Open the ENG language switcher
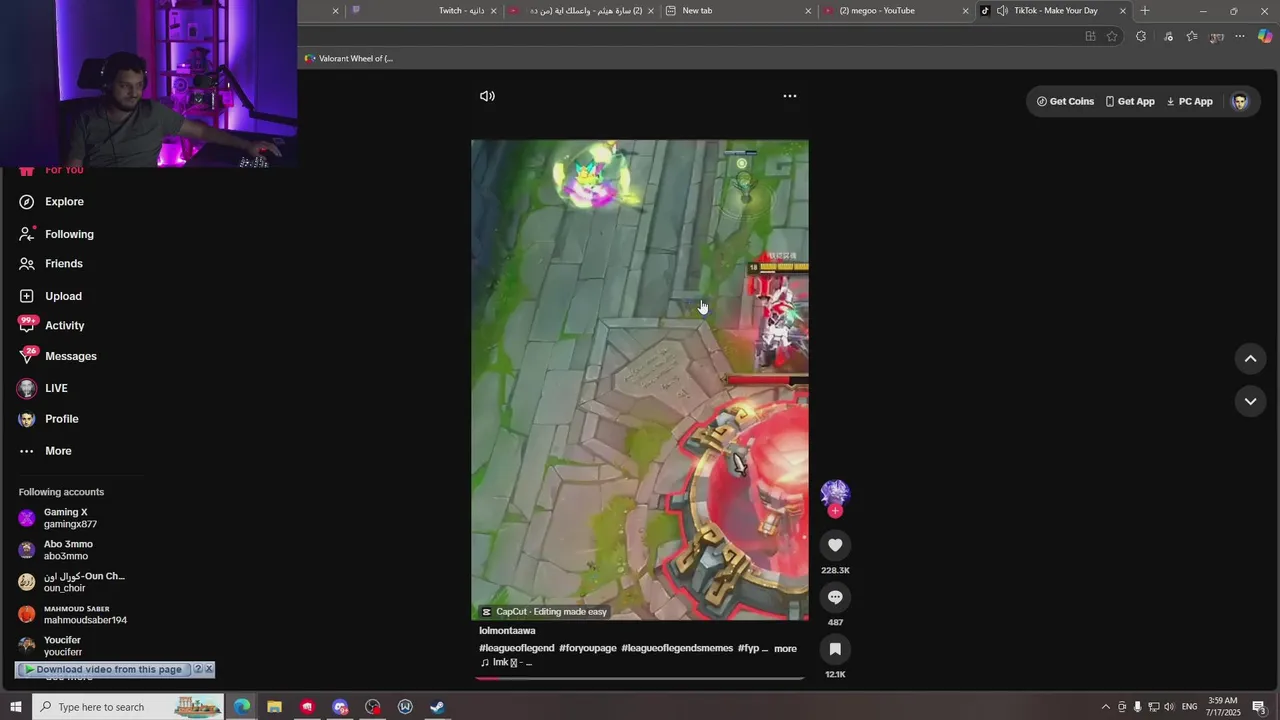Image resolution: width=1280 pixels, height=720 pixels. [x=1189, y=707]
